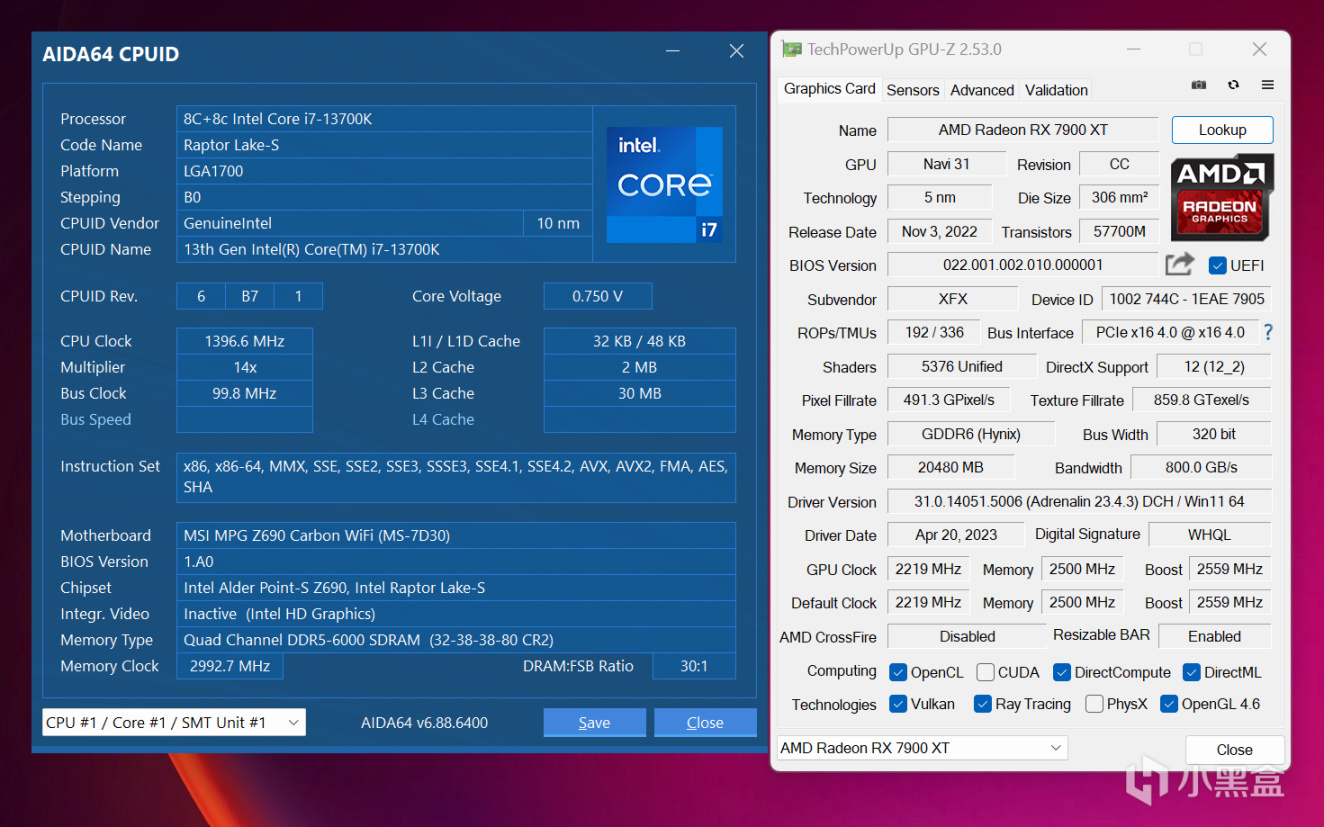The image size is (1324, 827).
Task: Click the Subvendor value "XFX"
Action: (x=953, y=299)
